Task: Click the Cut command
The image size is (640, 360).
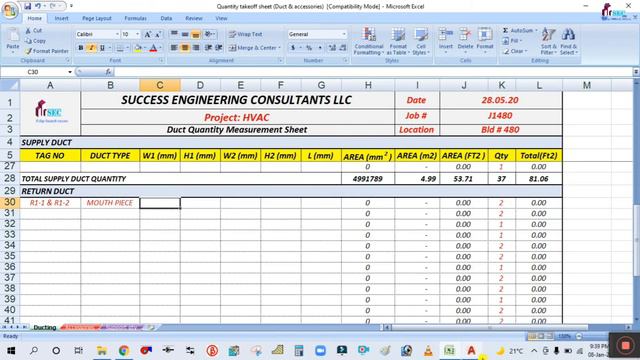Action: (33, 31)
